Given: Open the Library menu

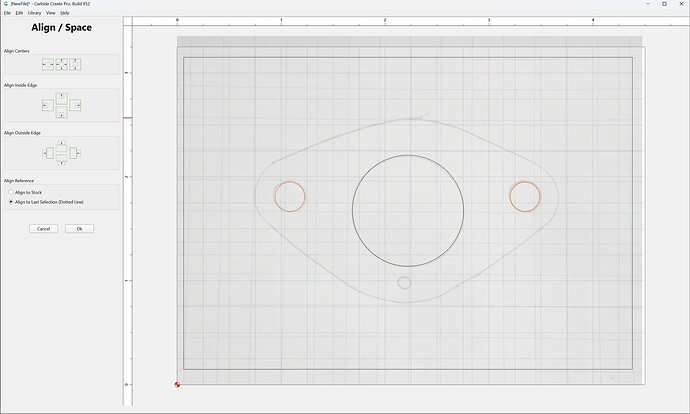Looking at the screenshot, I should tap(34, 13).
